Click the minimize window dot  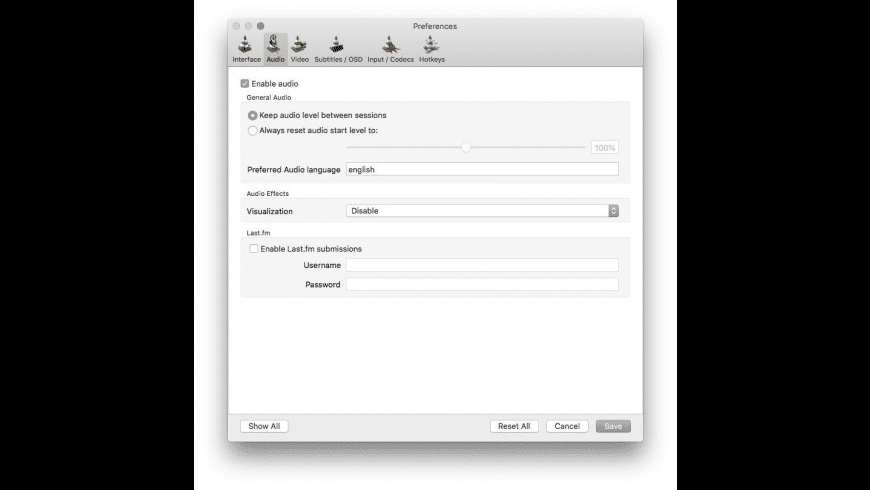(x=248, y=26)
